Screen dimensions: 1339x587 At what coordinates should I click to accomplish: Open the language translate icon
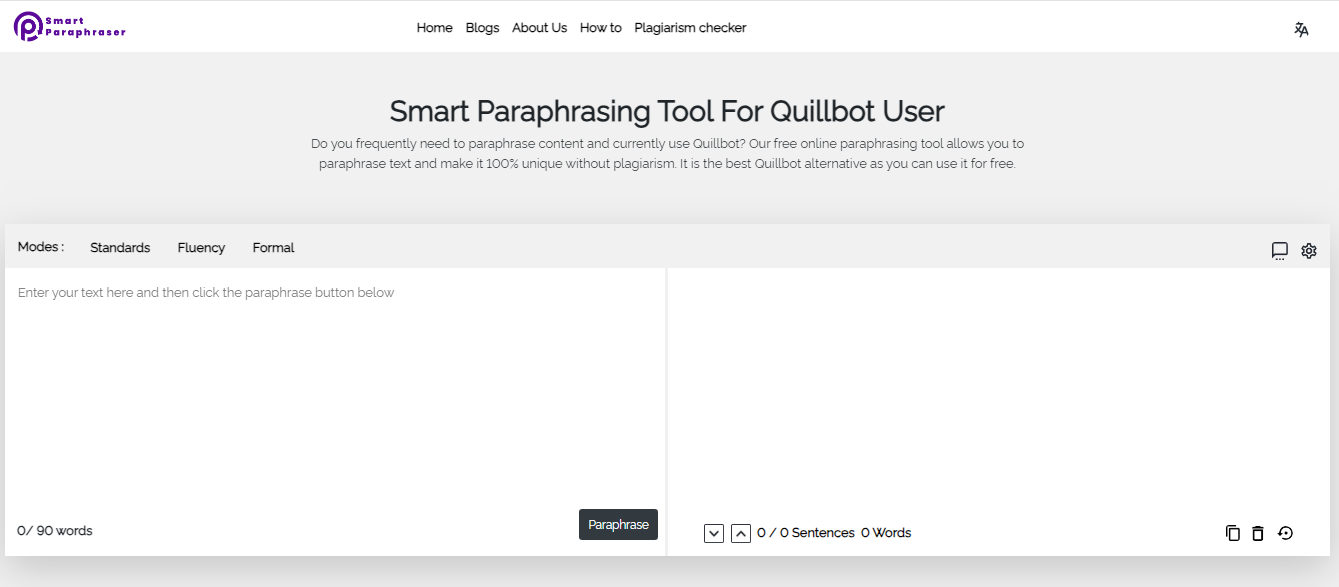(1301, 29)
